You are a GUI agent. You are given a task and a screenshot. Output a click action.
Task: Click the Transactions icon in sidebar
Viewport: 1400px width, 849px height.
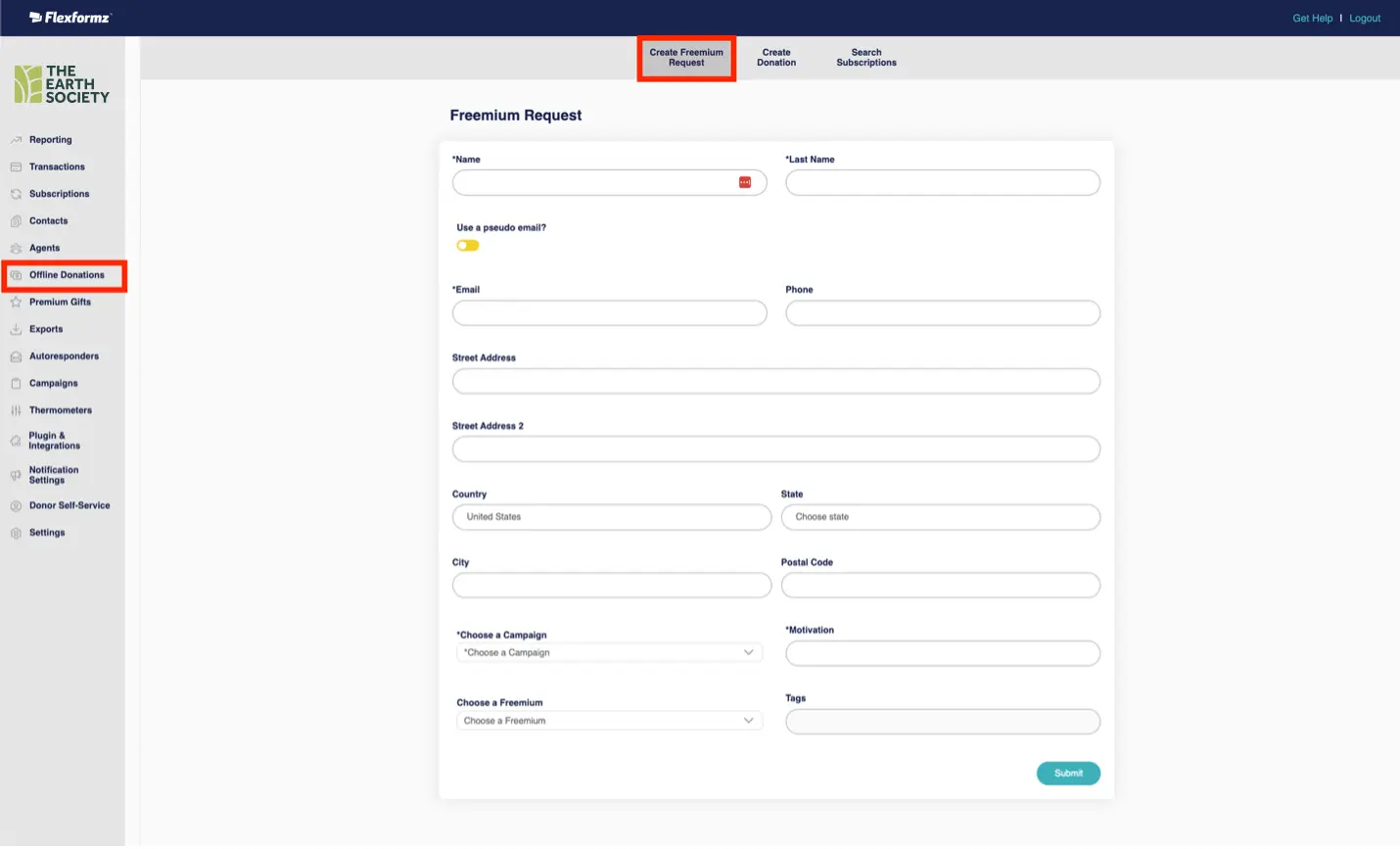[x=16, y=167]
